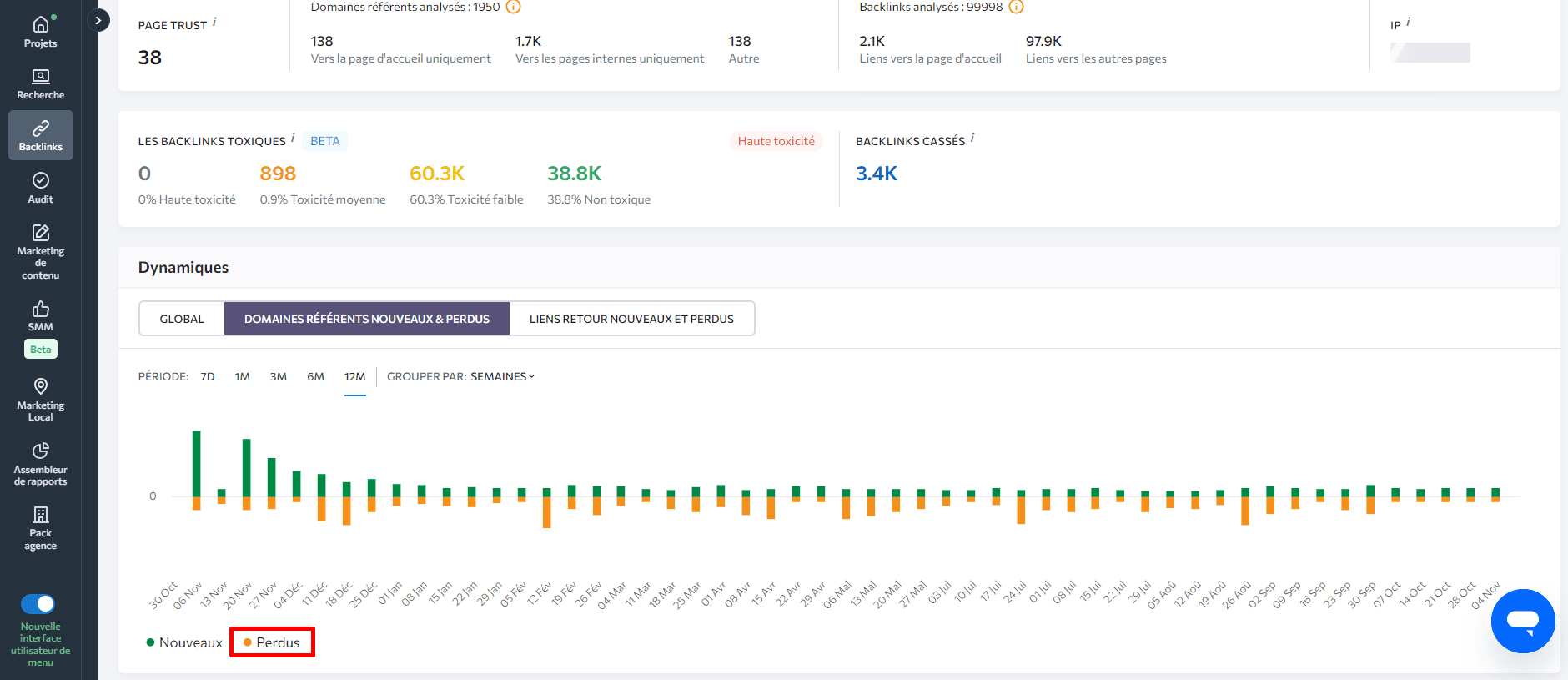
Task: Click the Haute toxicité badge
Action: click(x=776, y=141)
